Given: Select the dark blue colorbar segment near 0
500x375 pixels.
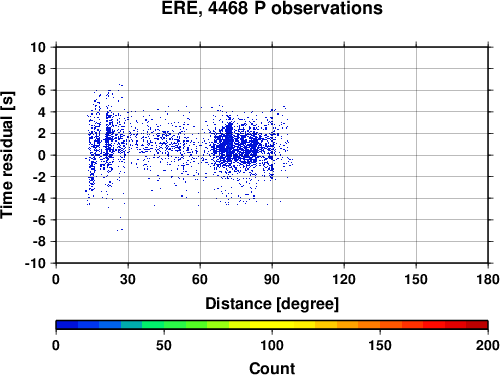Looking at the screenshot, I should (x=67, y=325).
